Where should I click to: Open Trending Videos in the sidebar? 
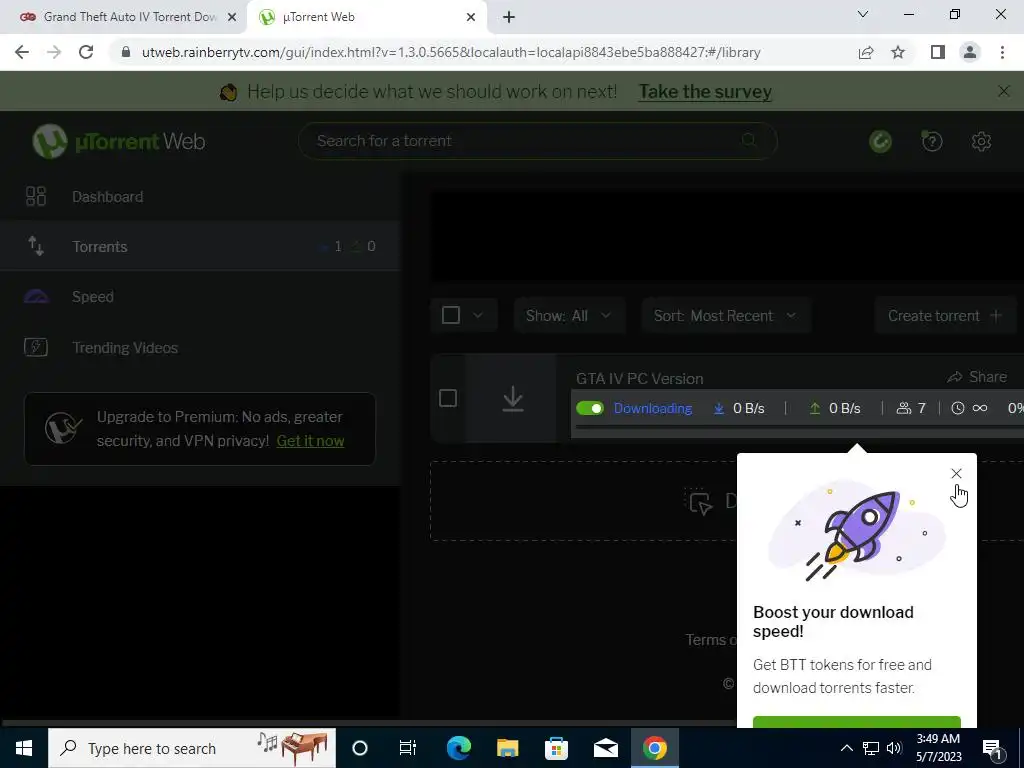200,347
